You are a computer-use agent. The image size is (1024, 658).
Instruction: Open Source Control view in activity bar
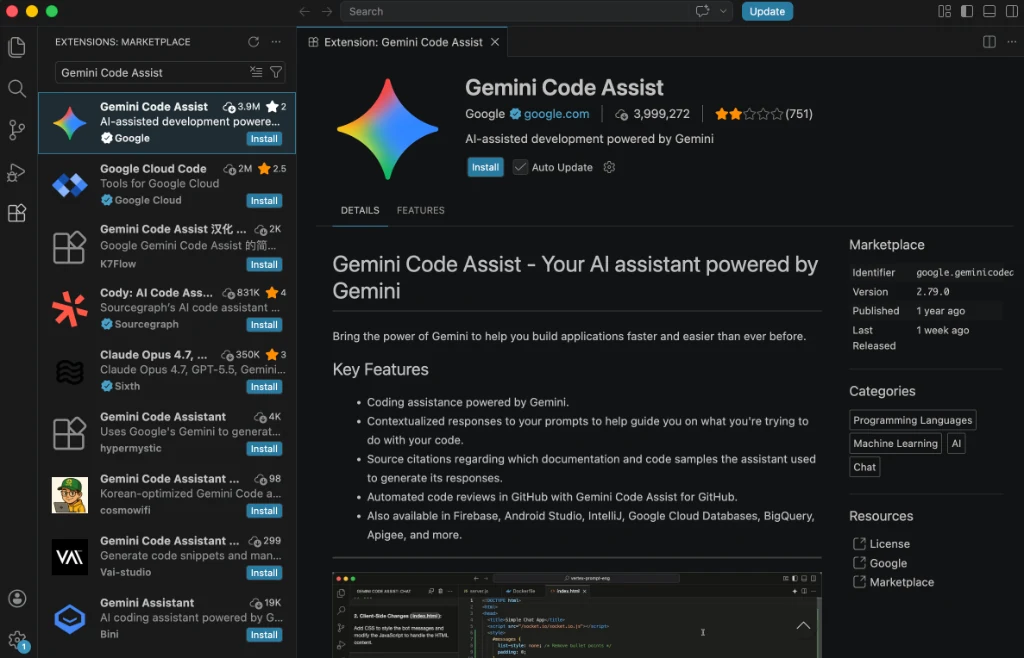click(17, 130)
